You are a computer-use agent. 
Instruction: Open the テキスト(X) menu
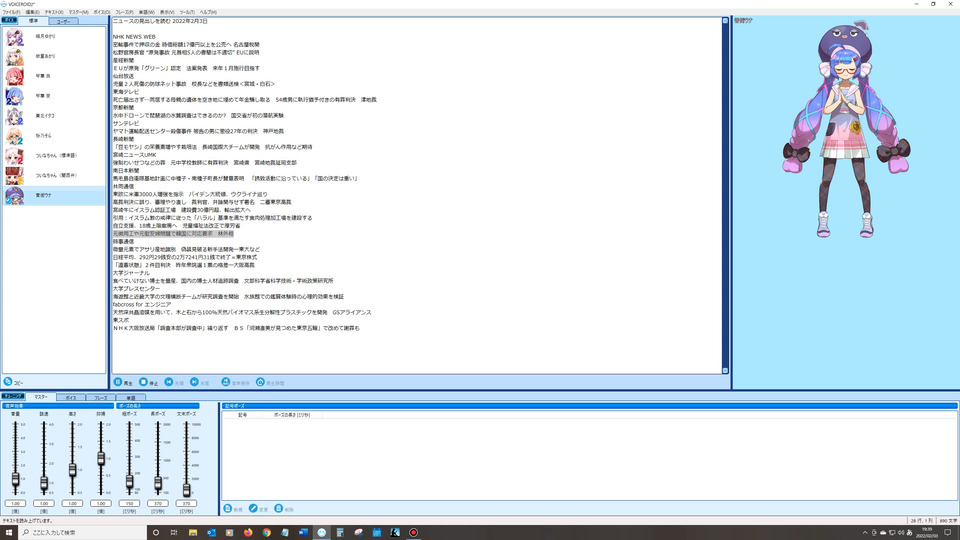pyautogui.click(x=54, y=12)
